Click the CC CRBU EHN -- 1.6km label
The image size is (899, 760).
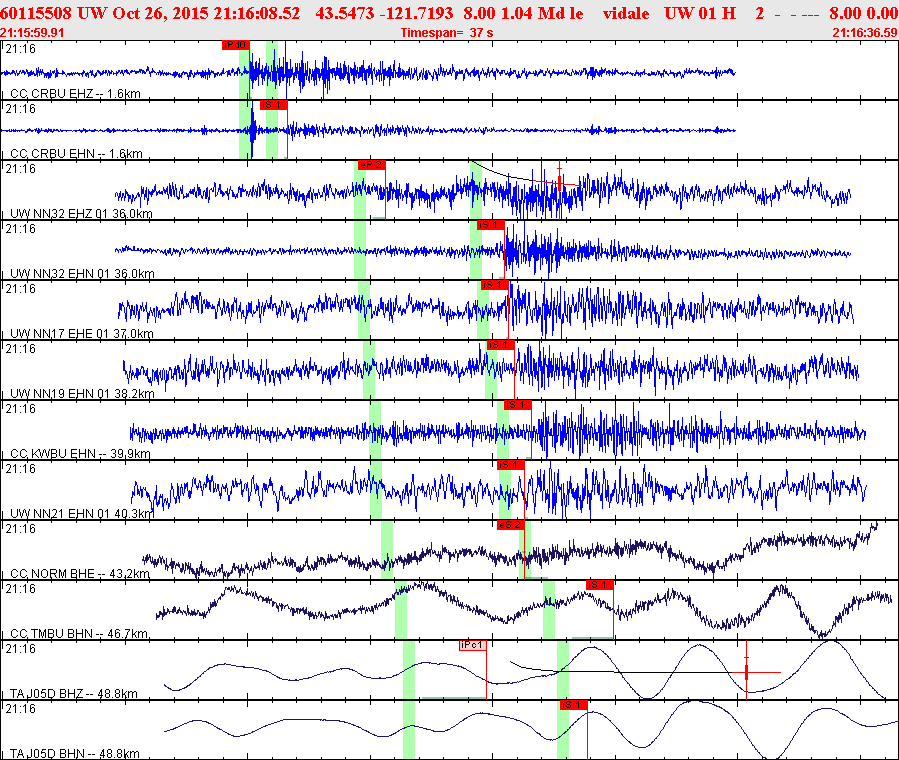[76, 154]
